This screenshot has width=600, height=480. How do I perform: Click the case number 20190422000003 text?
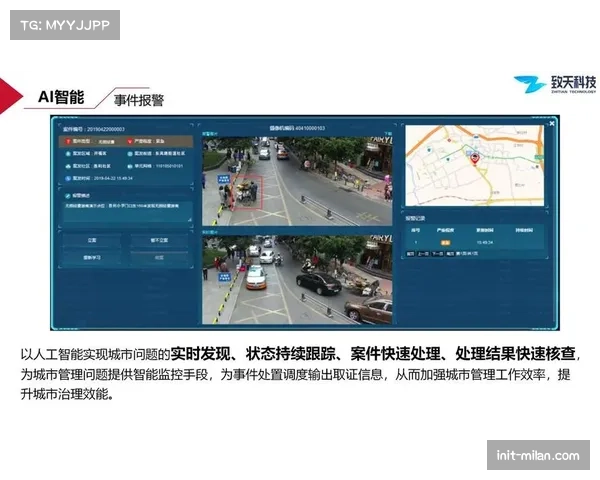(106, 129)
